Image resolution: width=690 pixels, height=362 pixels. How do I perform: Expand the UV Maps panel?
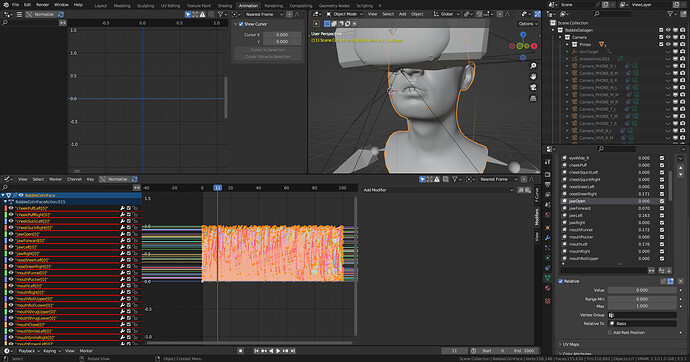[570, 344]
